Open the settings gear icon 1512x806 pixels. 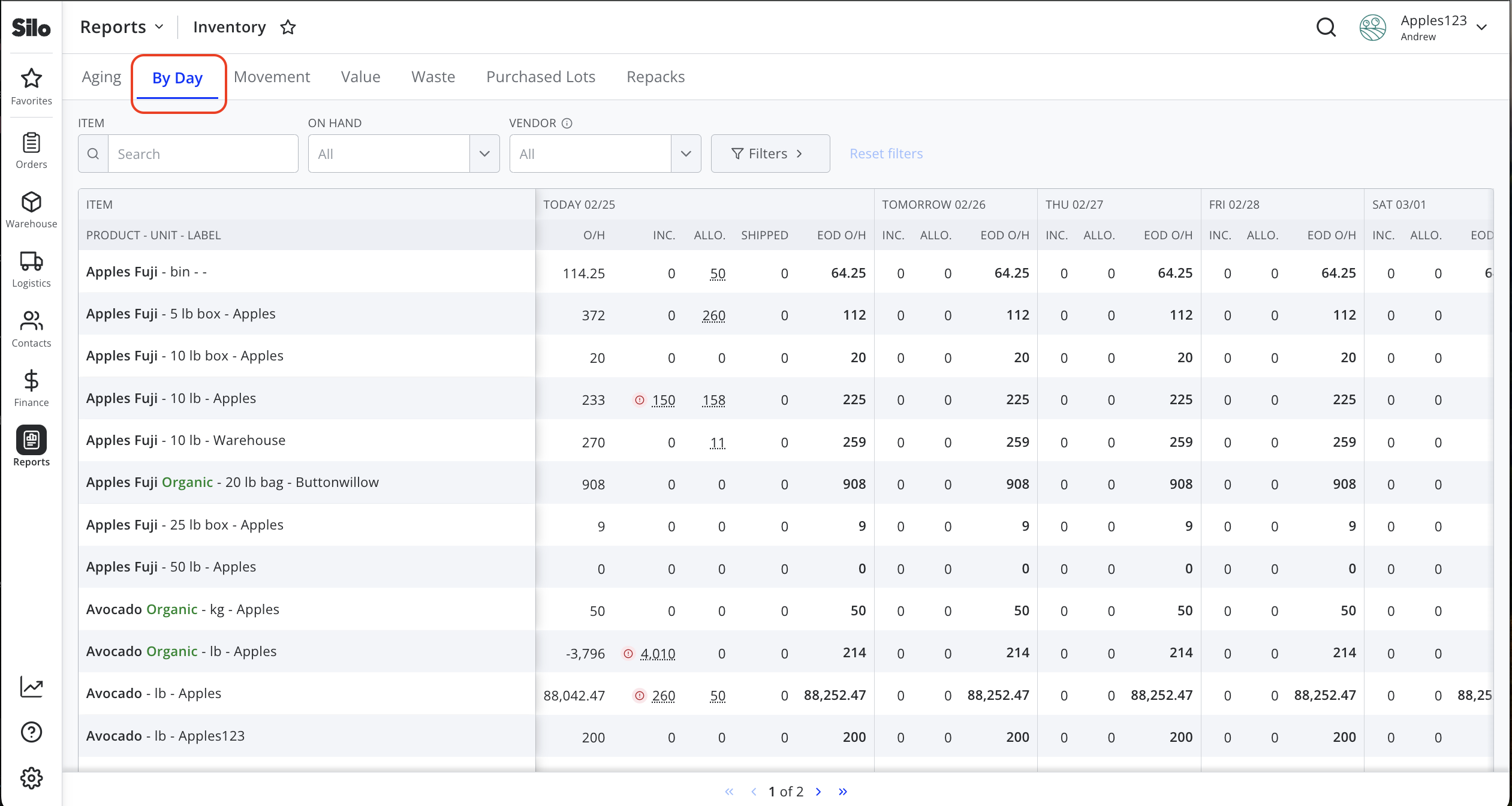coord(31,778)
